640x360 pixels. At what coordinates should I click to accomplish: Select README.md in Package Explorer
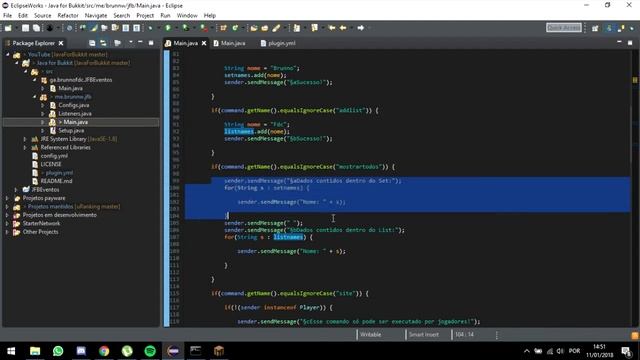pos(56,181)
